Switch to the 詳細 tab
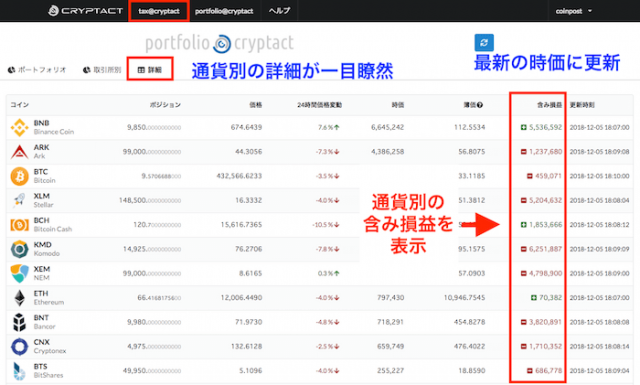Image resolution: width=640 pixels, height=385 pixels. [150, 70]
